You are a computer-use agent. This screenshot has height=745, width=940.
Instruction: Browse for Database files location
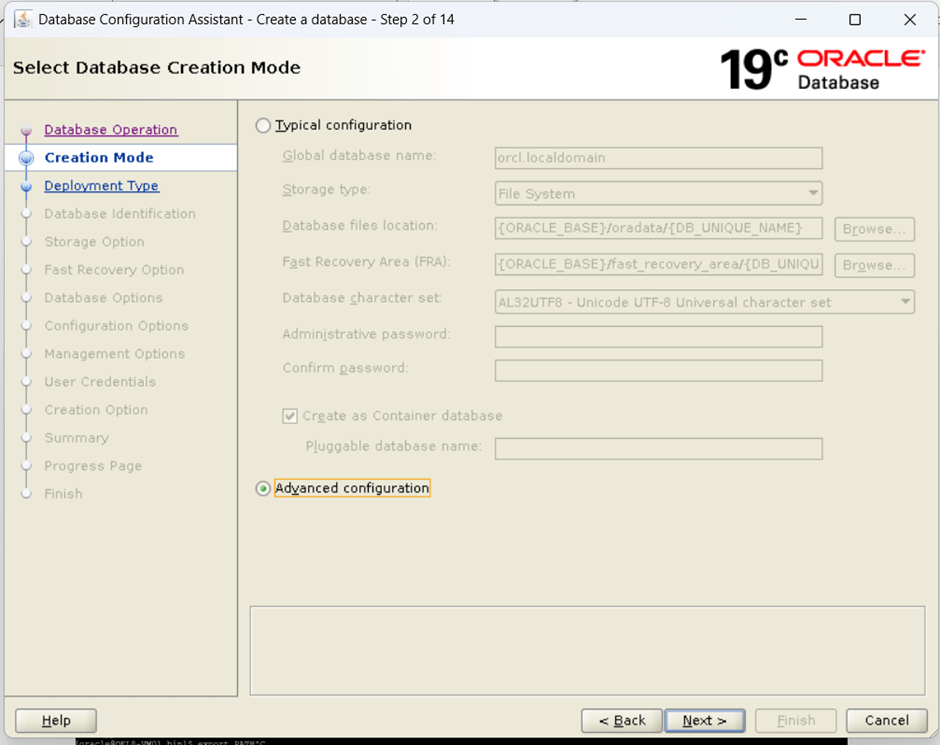(874, 229)
